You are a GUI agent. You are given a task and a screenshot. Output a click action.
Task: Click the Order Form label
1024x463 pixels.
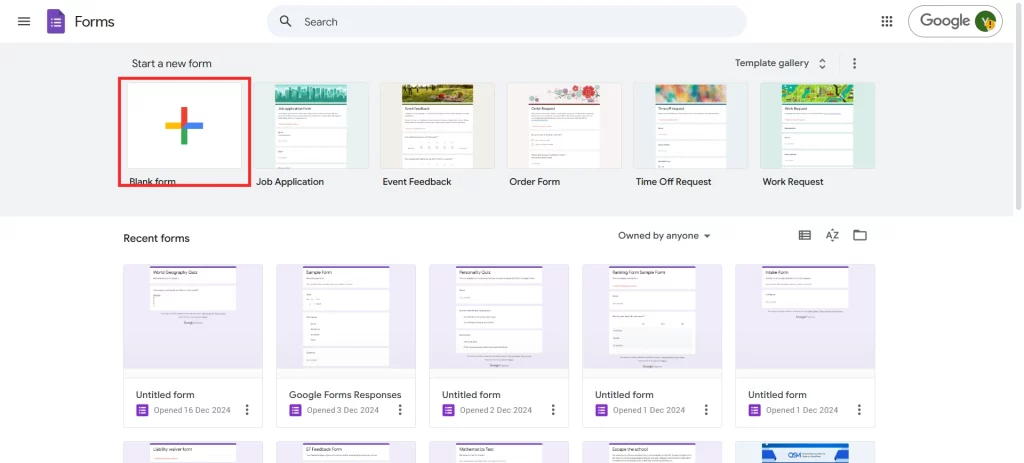pyautogui.click(x=534, y=182)
